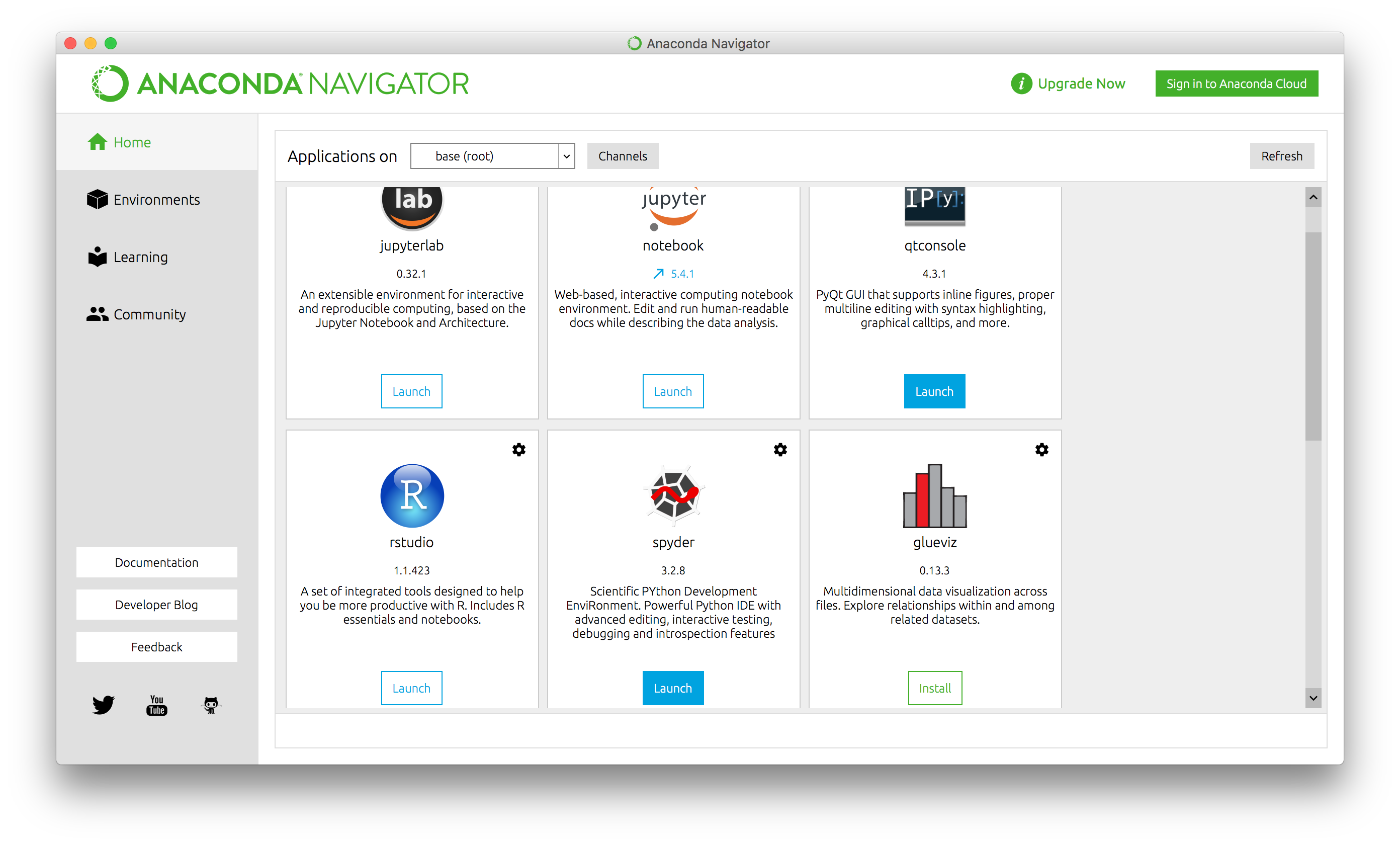Screen dimensions: 1400x845
Task: Open the GitHub octocat icon link
Action: pos(211,705)
